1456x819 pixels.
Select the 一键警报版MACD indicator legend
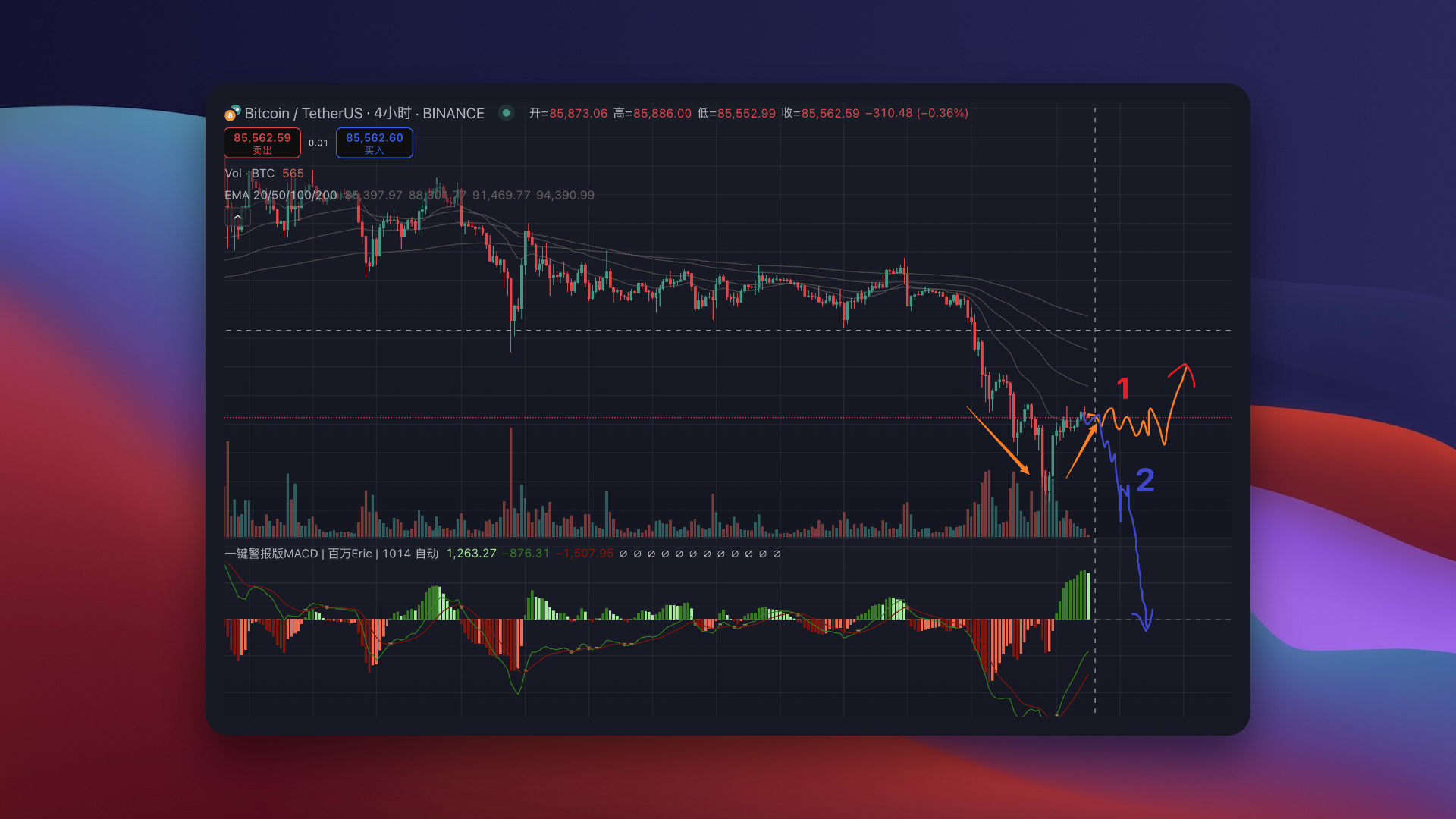pos(271,554)
